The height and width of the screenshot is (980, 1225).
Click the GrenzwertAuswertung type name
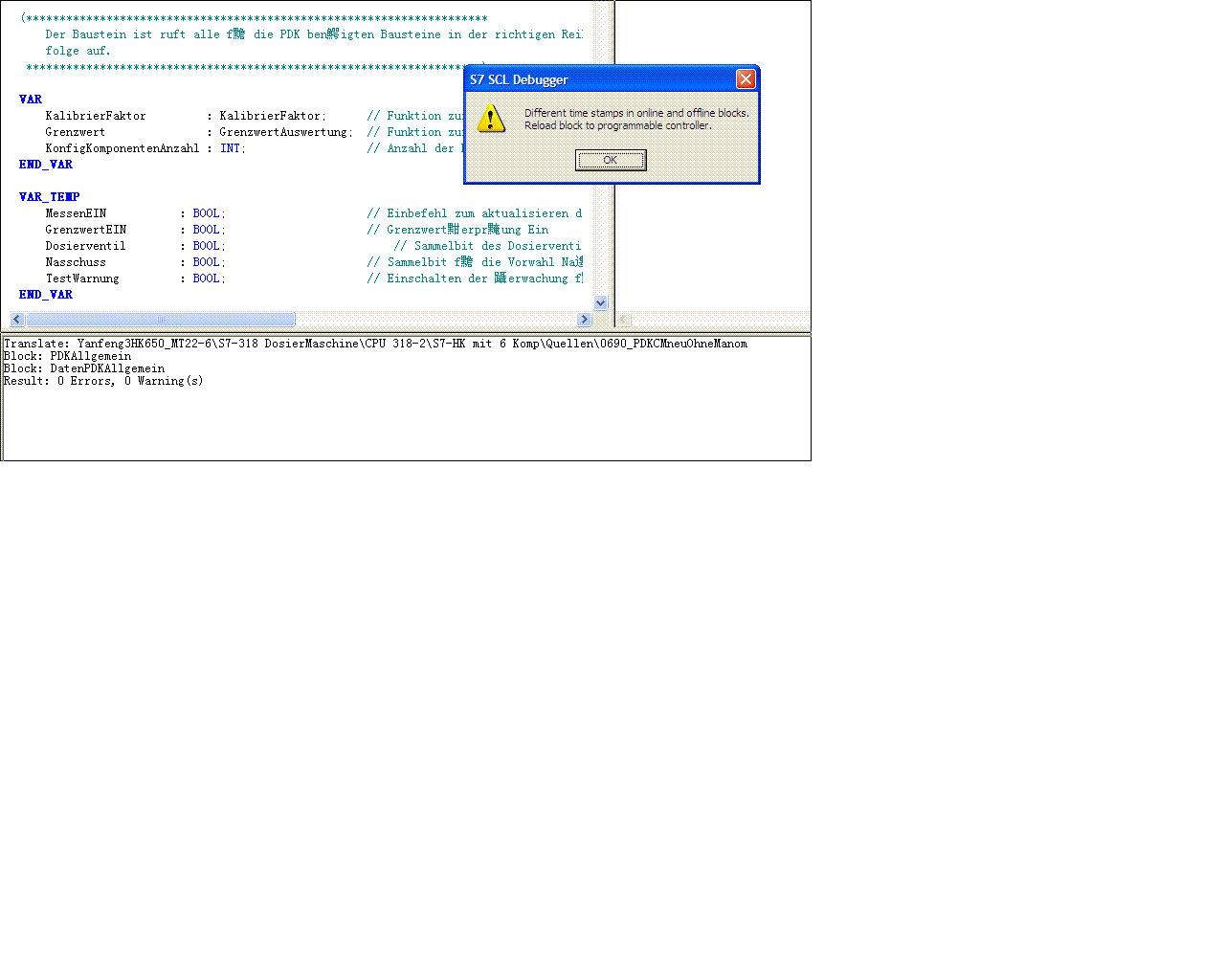283,132
